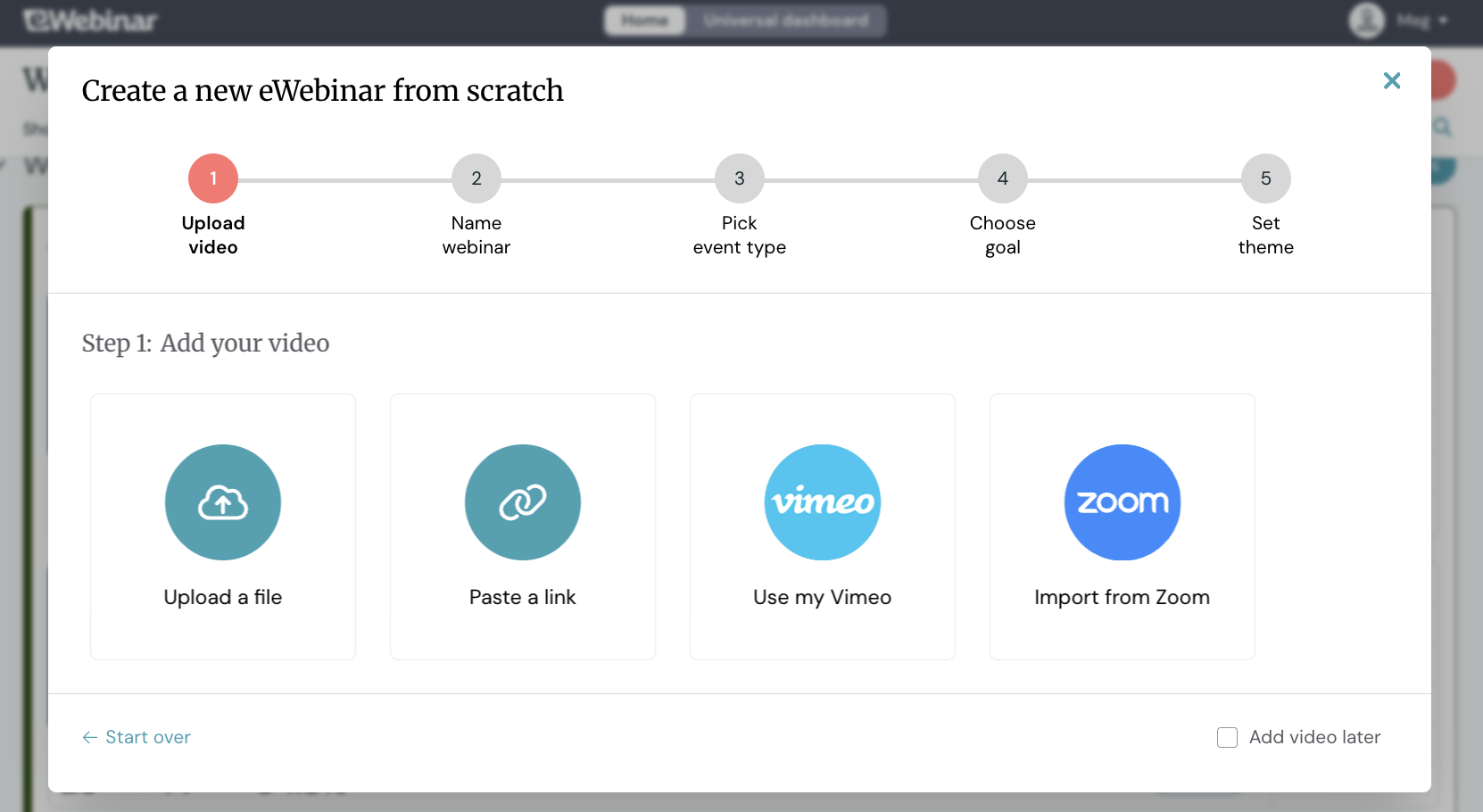Click step 1 Upload video circle
The width and height of the screenshot is (1483, 812).
[212, 178]
